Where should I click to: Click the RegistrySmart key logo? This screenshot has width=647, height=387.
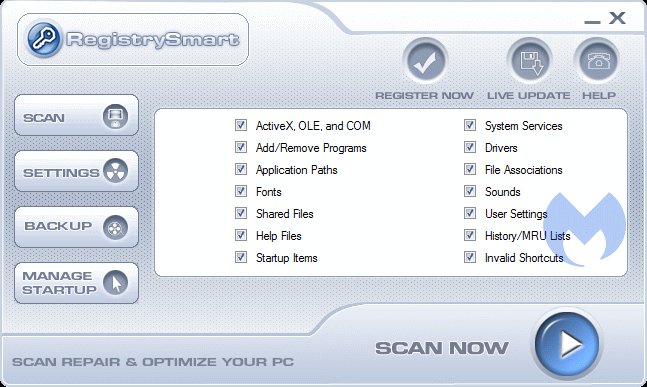(43, 39)
